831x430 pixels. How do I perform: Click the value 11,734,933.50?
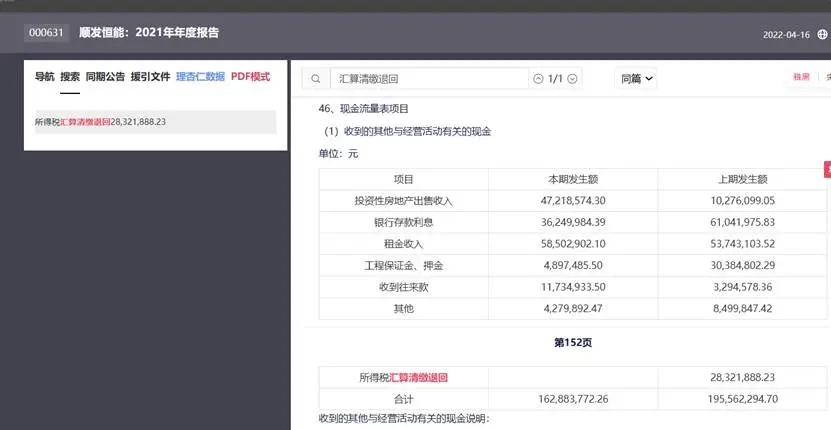click(573, 287)
